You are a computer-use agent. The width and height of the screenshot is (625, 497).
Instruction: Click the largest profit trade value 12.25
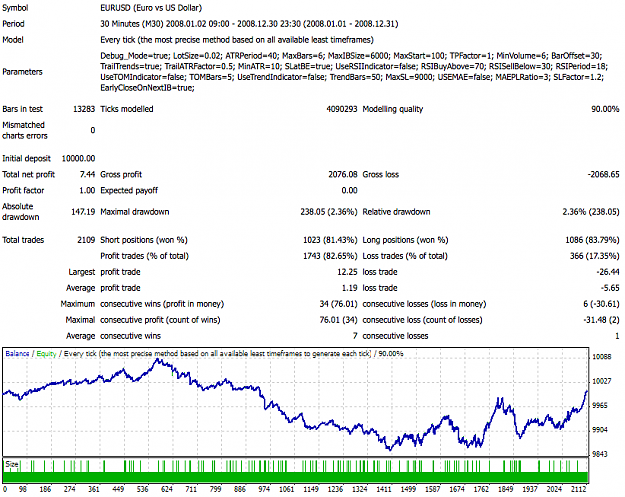click(x=347, y=272)
